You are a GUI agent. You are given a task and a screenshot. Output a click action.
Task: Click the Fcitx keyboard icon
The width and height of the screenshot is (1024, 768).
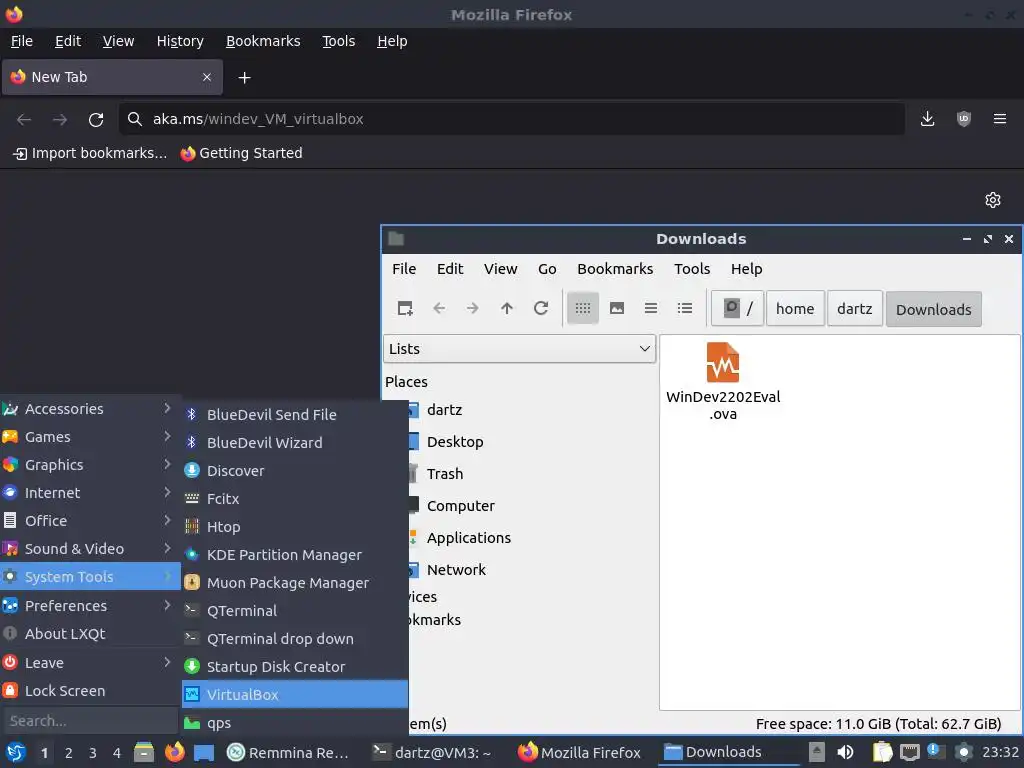click(192, 498)
